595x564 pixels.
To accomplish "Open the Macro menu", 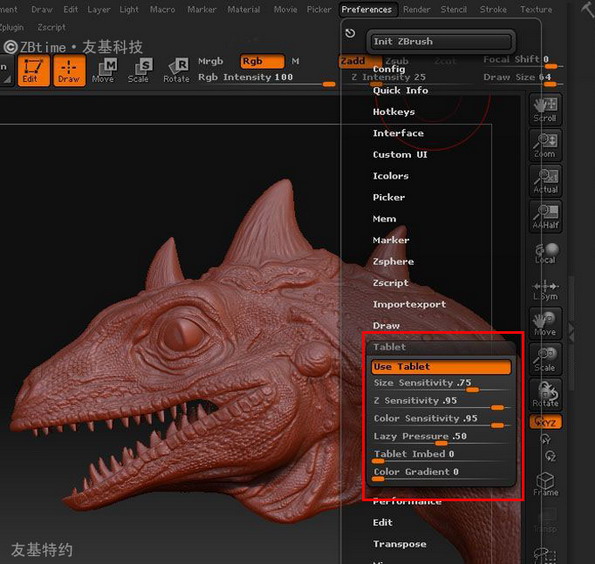I will 162,9.
